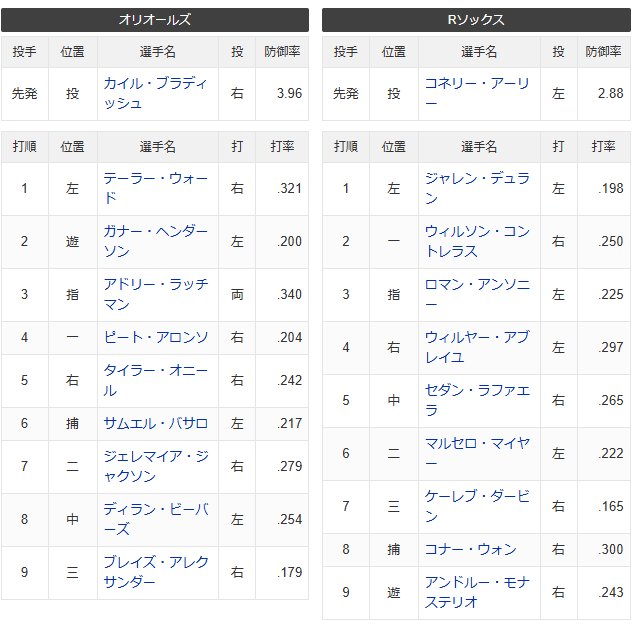Open タイラー・オニール player profile
635x626 pixels.
156,380
